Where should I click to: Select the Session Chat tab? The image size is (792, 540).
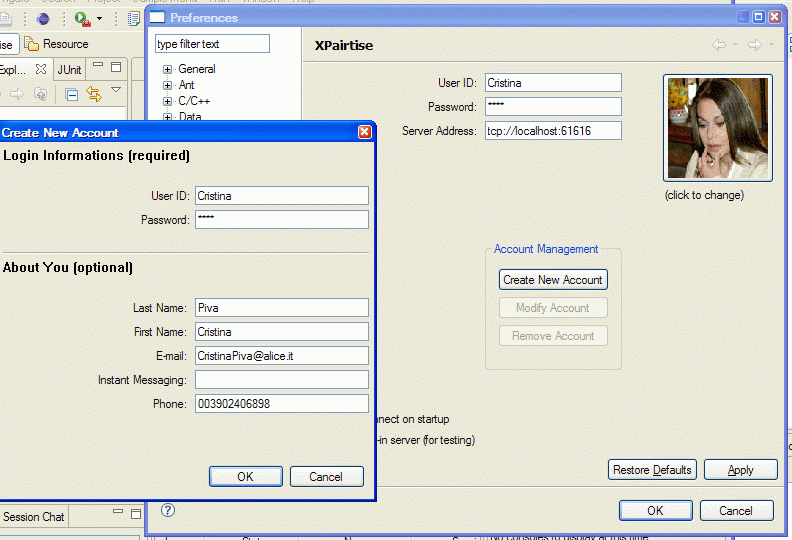click(x=34, y=517)
